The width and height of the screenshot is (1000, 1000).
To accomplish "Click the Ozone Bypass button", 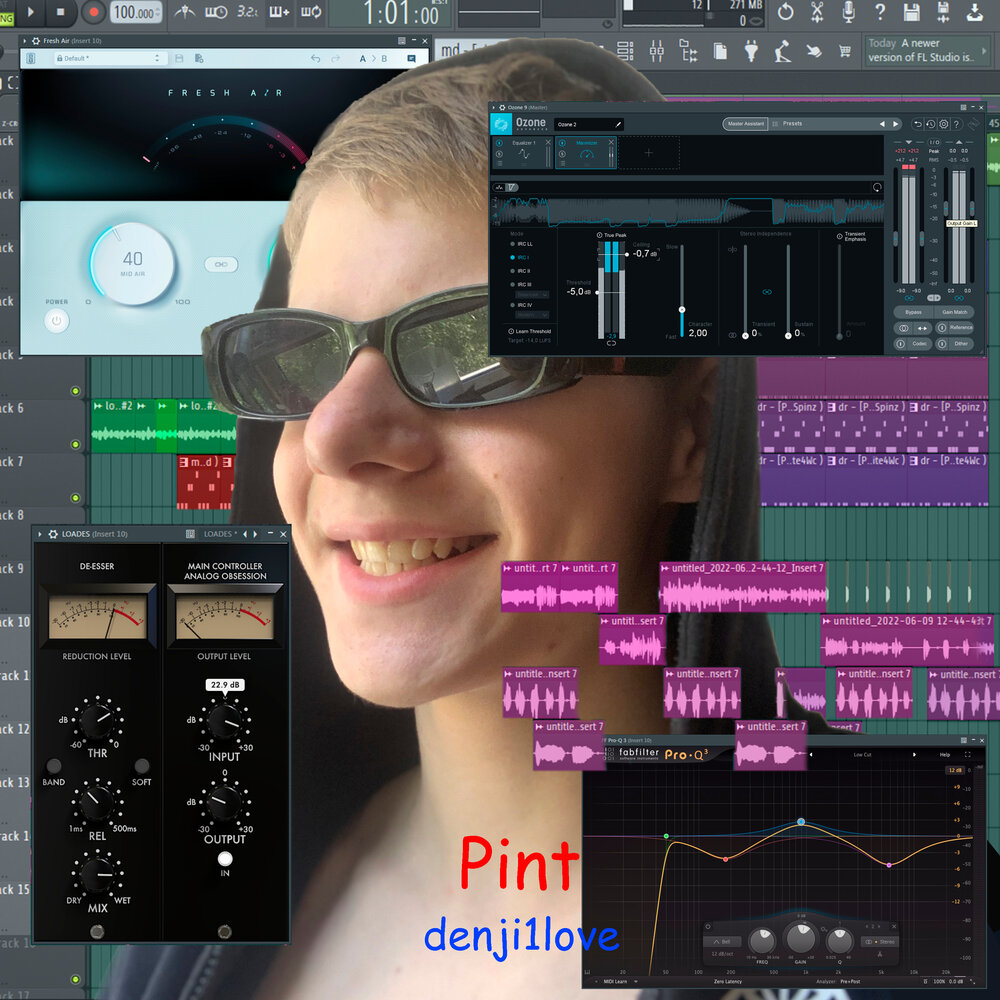I will tap(912, 312).
